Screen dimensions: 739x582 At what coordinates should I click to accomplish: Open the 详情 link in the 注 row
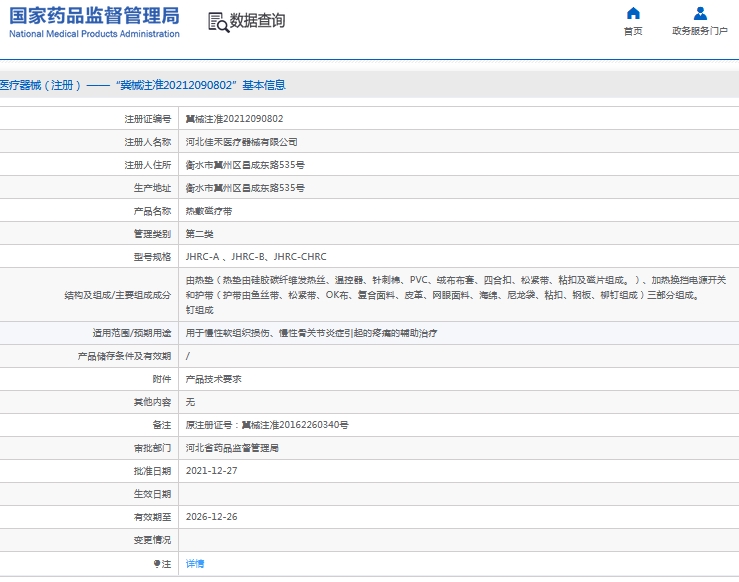(x=195, y=564)
